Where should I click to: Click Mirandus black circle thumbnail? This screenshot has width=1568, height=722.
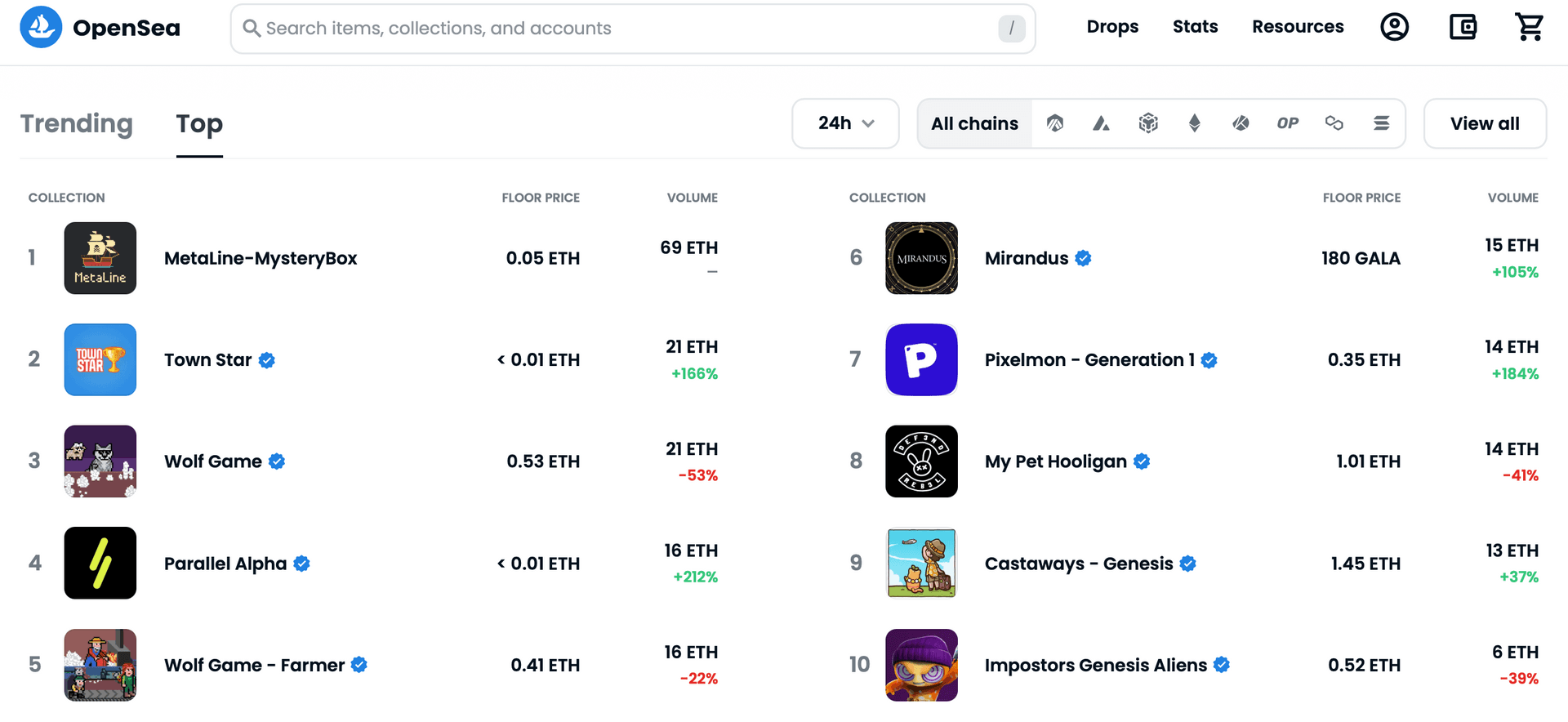pos(921,258)
